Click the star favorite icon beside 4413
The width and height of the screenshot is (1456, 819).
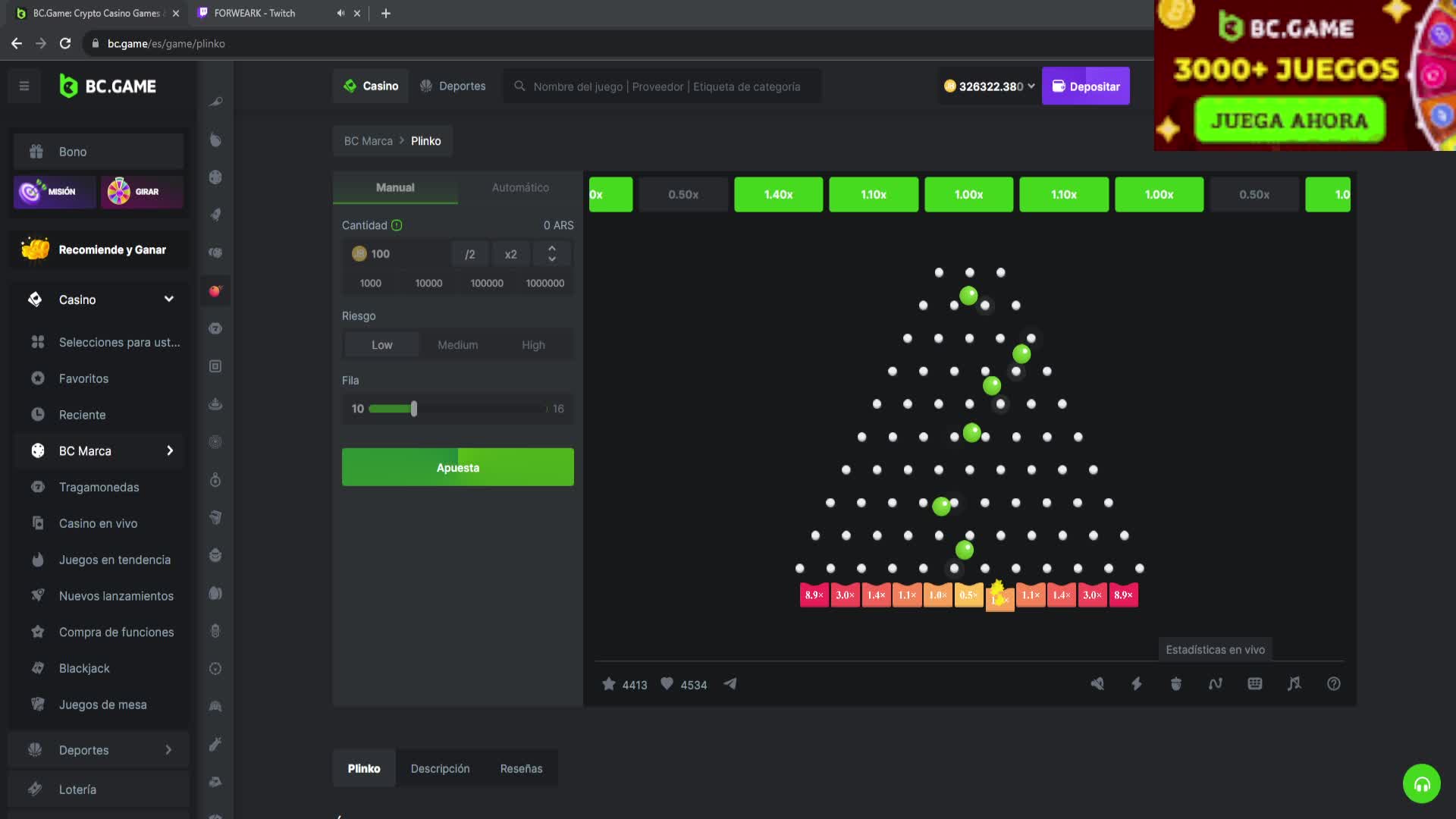(x=608, y=684)
